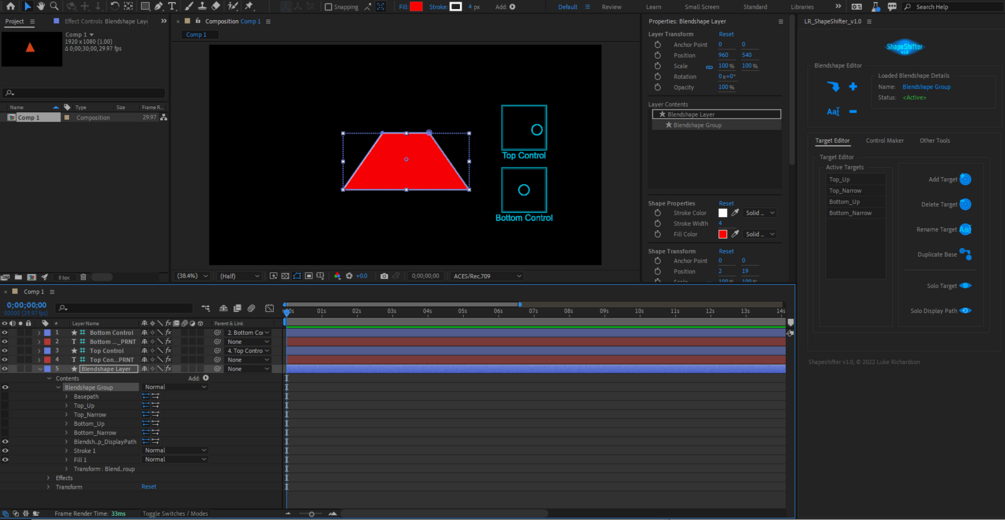Expand the Effects group in timeline
1005x520 pixels.
tap(48, 478)
